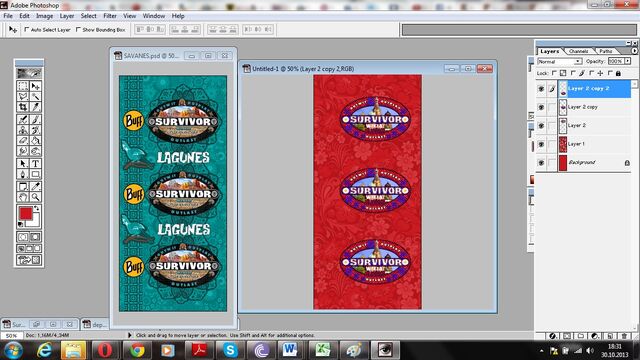Select the Eraser tool
640x360 pixels.
23,141
